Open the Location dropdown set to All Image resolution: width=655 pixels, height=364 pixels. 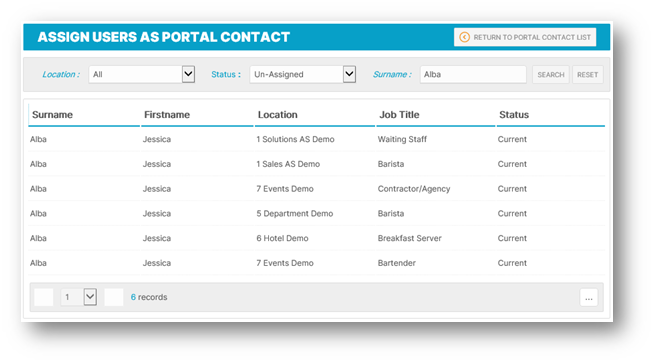(142, 74)
